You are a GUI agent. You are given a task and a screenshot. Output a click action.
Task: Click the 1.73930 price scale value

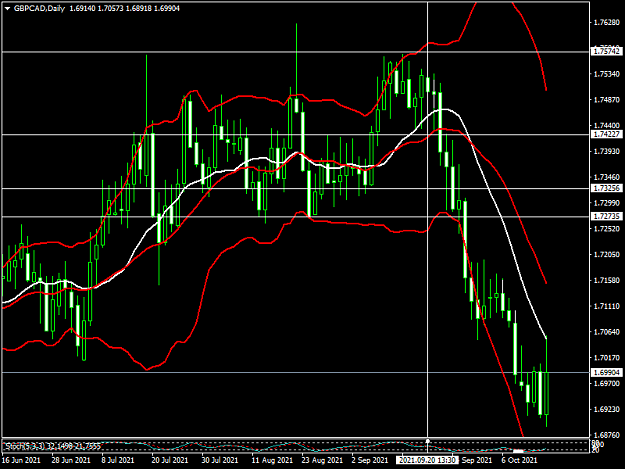(x=607, y=151)
